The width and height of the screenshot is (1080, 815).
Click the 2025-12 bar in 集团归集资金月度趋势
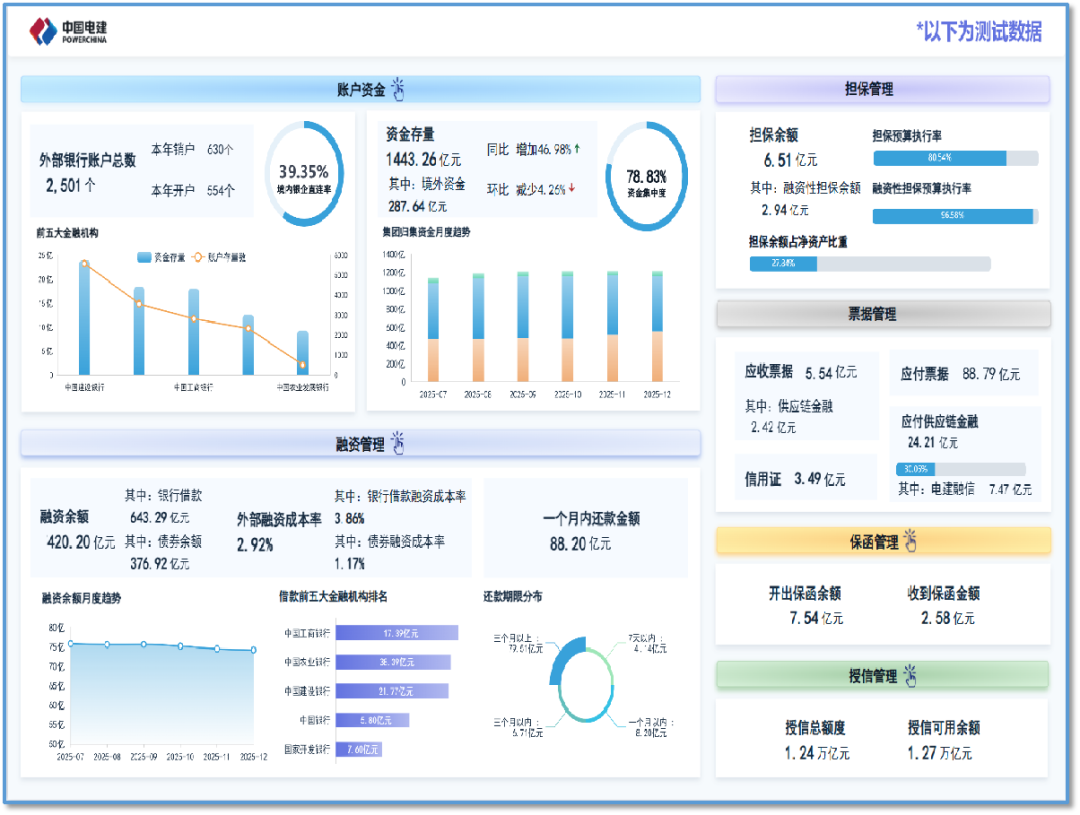click(657, 326)
